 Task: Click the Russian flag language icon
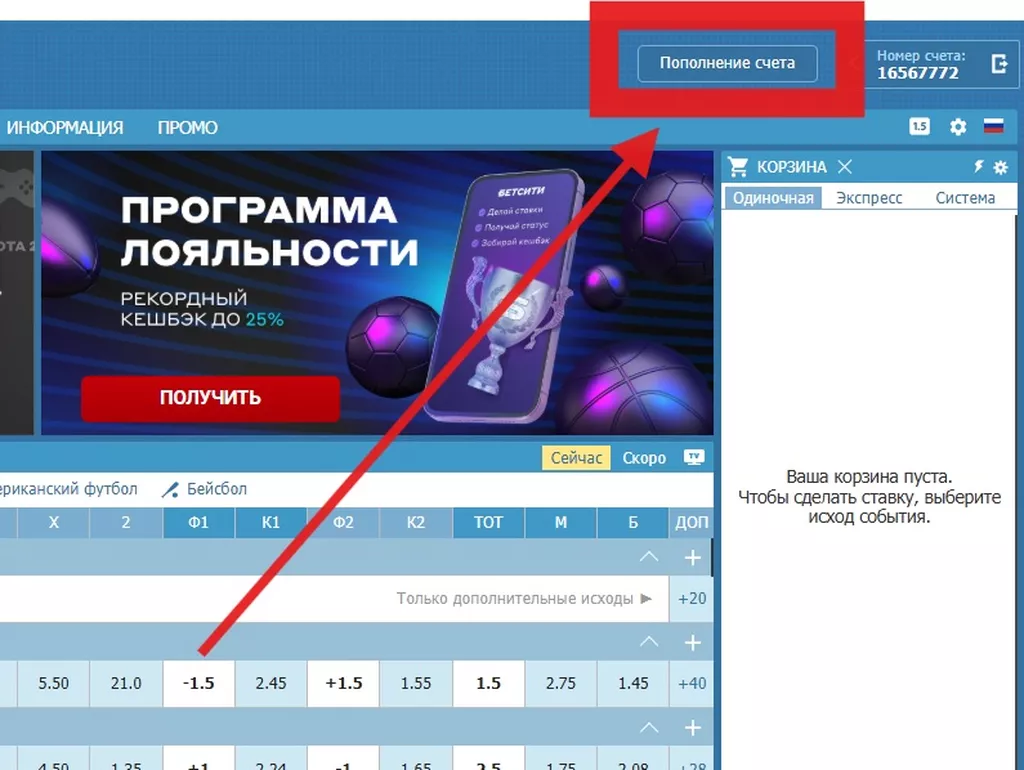993,125
